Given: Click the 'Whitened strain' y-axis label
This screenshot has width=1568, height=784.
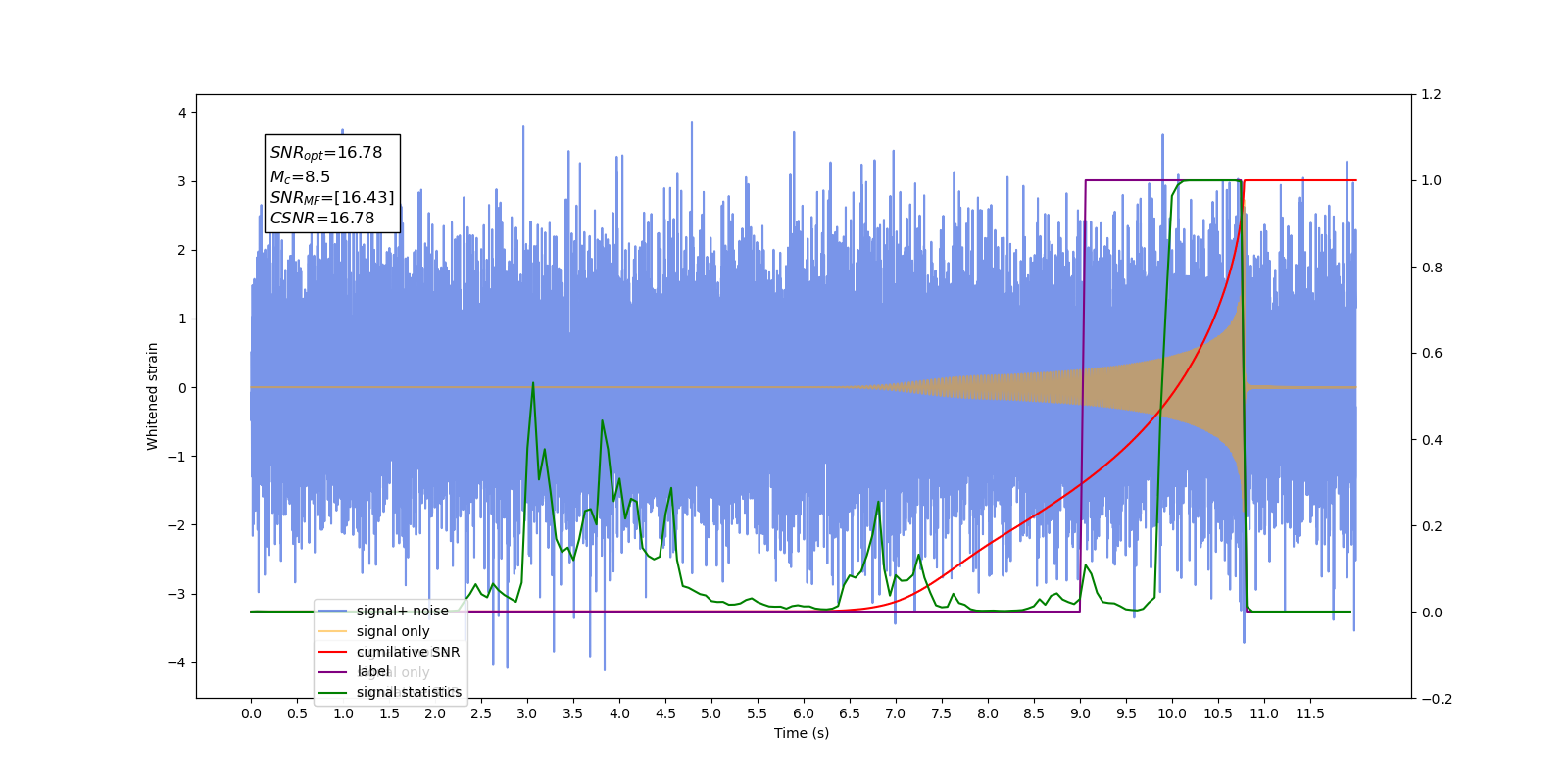Looking at the screenshot, I should click(153, 396).
